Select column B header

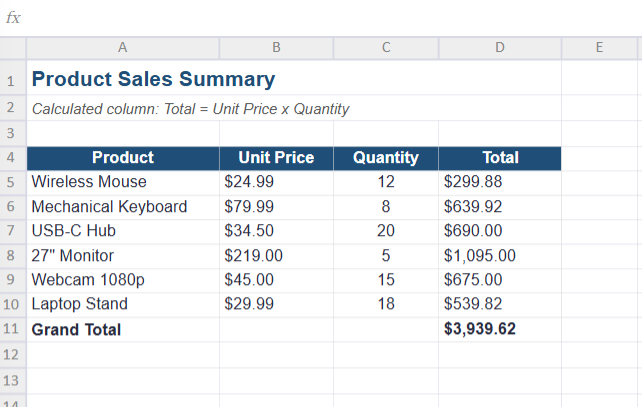(x=276, y=48)
